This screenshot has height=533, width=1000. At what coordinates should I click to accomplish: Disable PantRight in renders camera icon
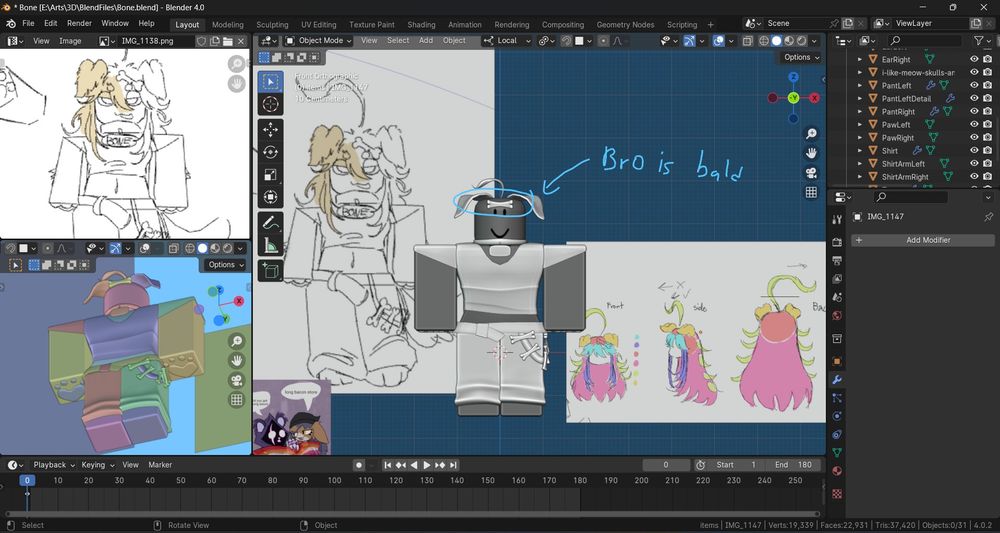[987, 112]
